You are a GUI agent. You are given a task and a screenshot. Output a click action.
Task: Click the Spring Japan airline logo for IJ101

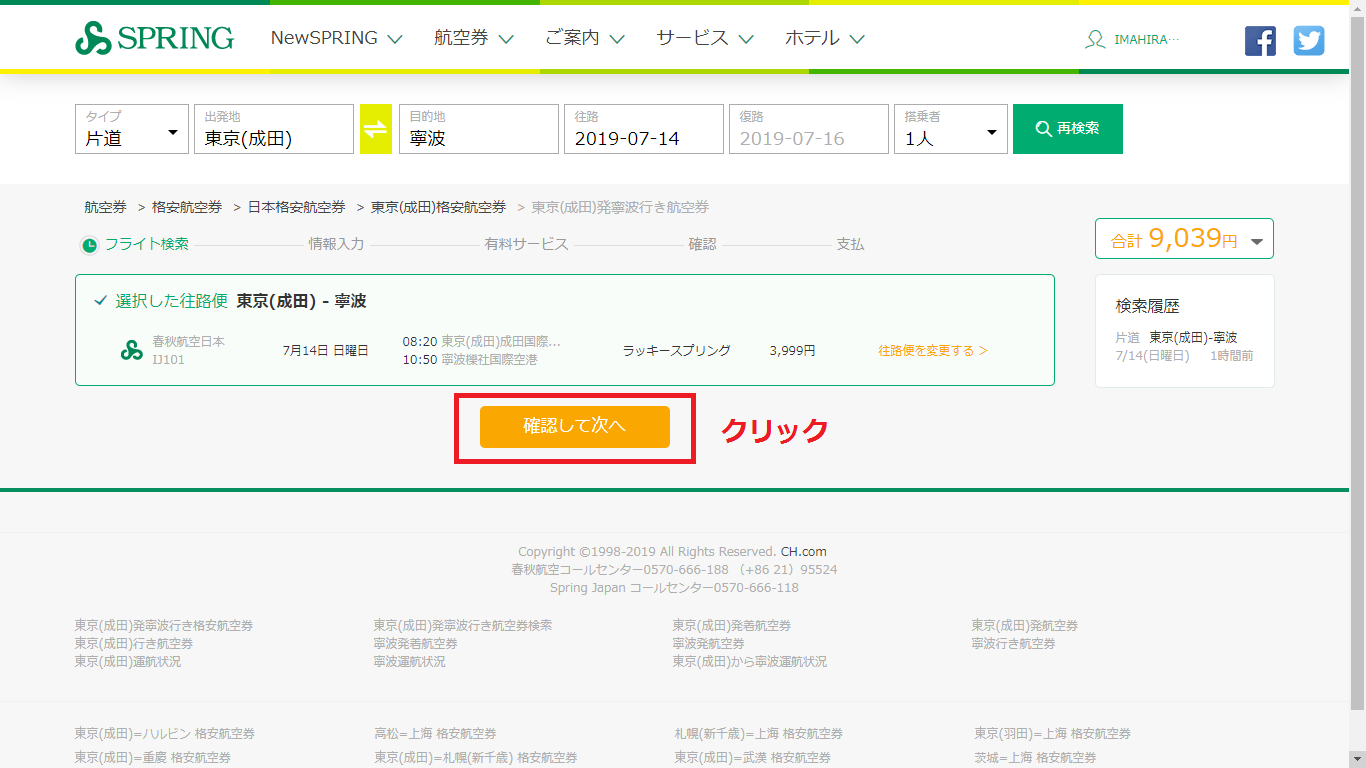click(132, 350)
